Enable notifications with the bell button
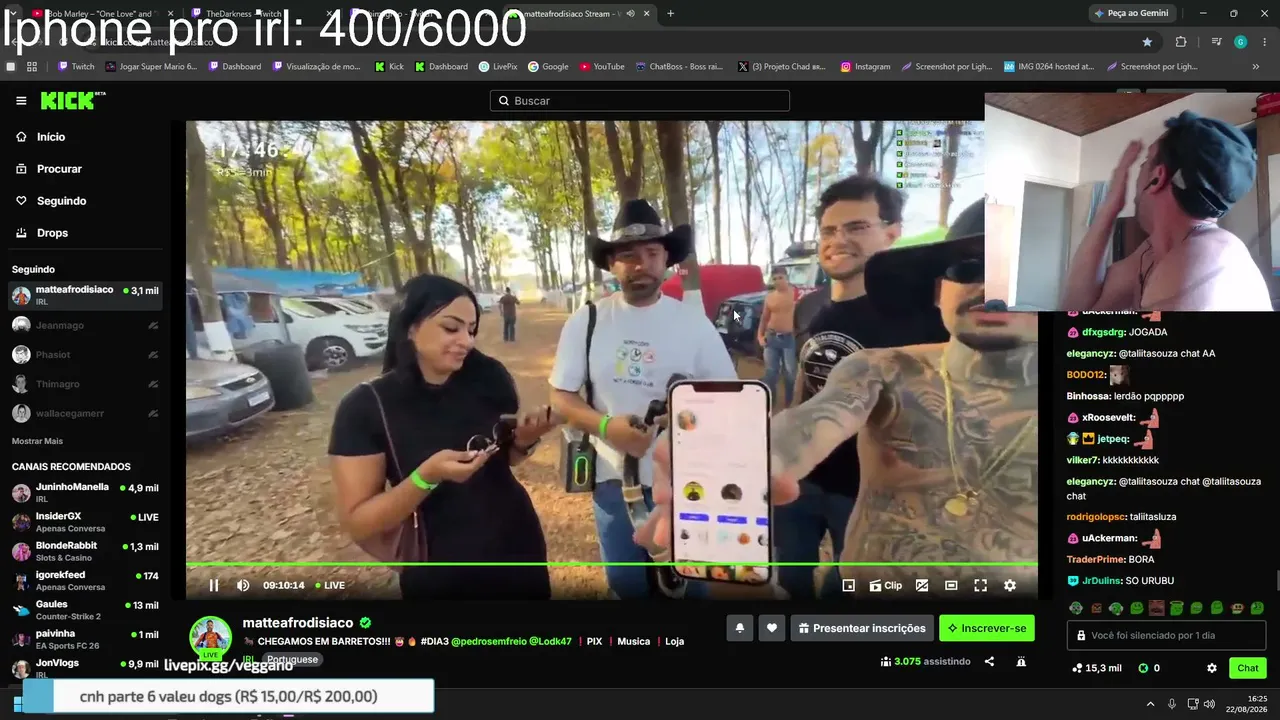This screenshot has height=720, width=1280. (x=740, y=628)
